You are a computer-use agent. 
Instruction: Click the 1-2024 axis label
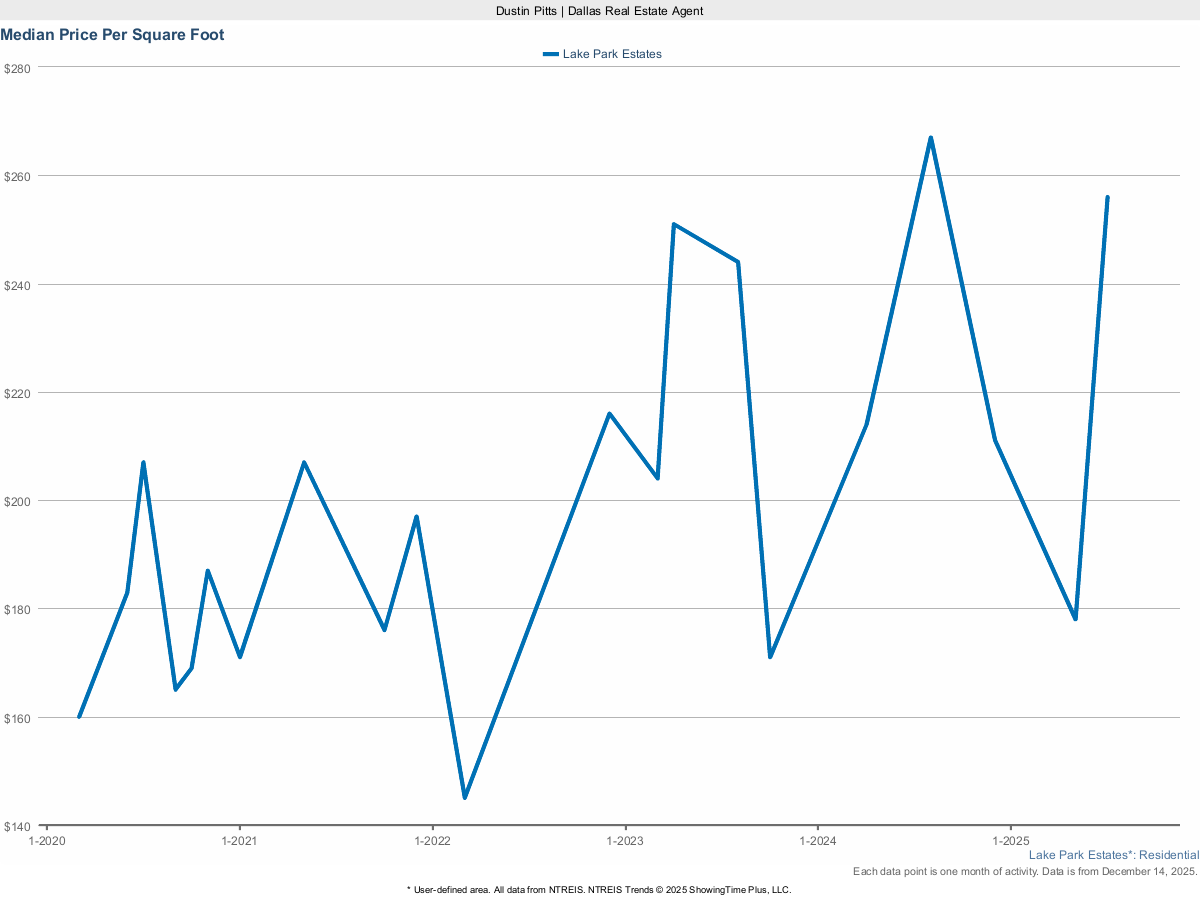820,841
